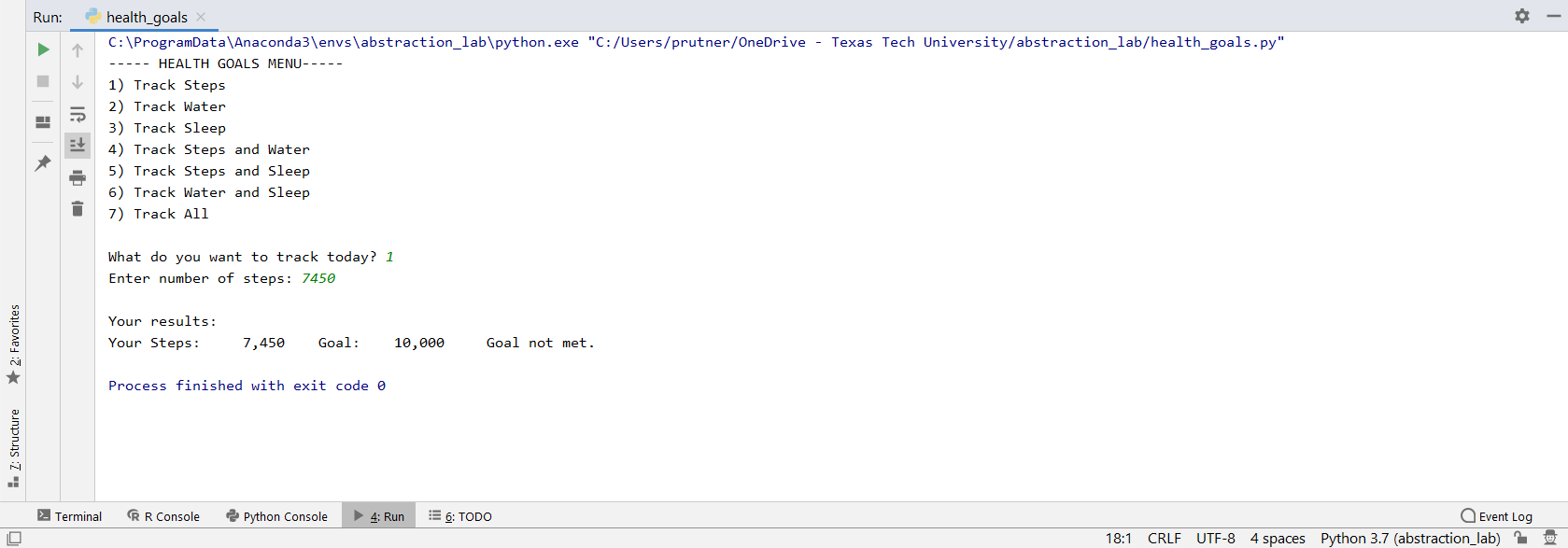1568x548 pixels.
Task: Close the health_goals run tab
Action: pos(201,17)
